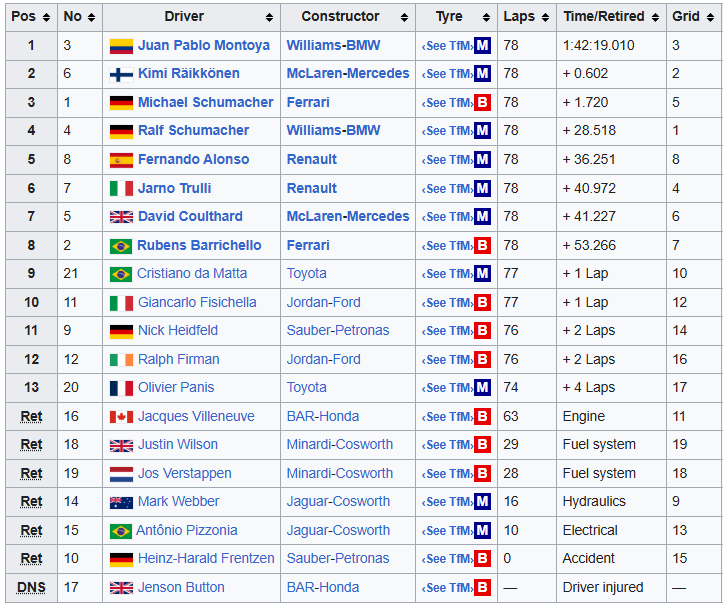Image resolution: width=723 pixels, height=603 pixels.
Task: Click the Canadian flag beside Jacques Villeneuve
Action: [x=121, y=417]
